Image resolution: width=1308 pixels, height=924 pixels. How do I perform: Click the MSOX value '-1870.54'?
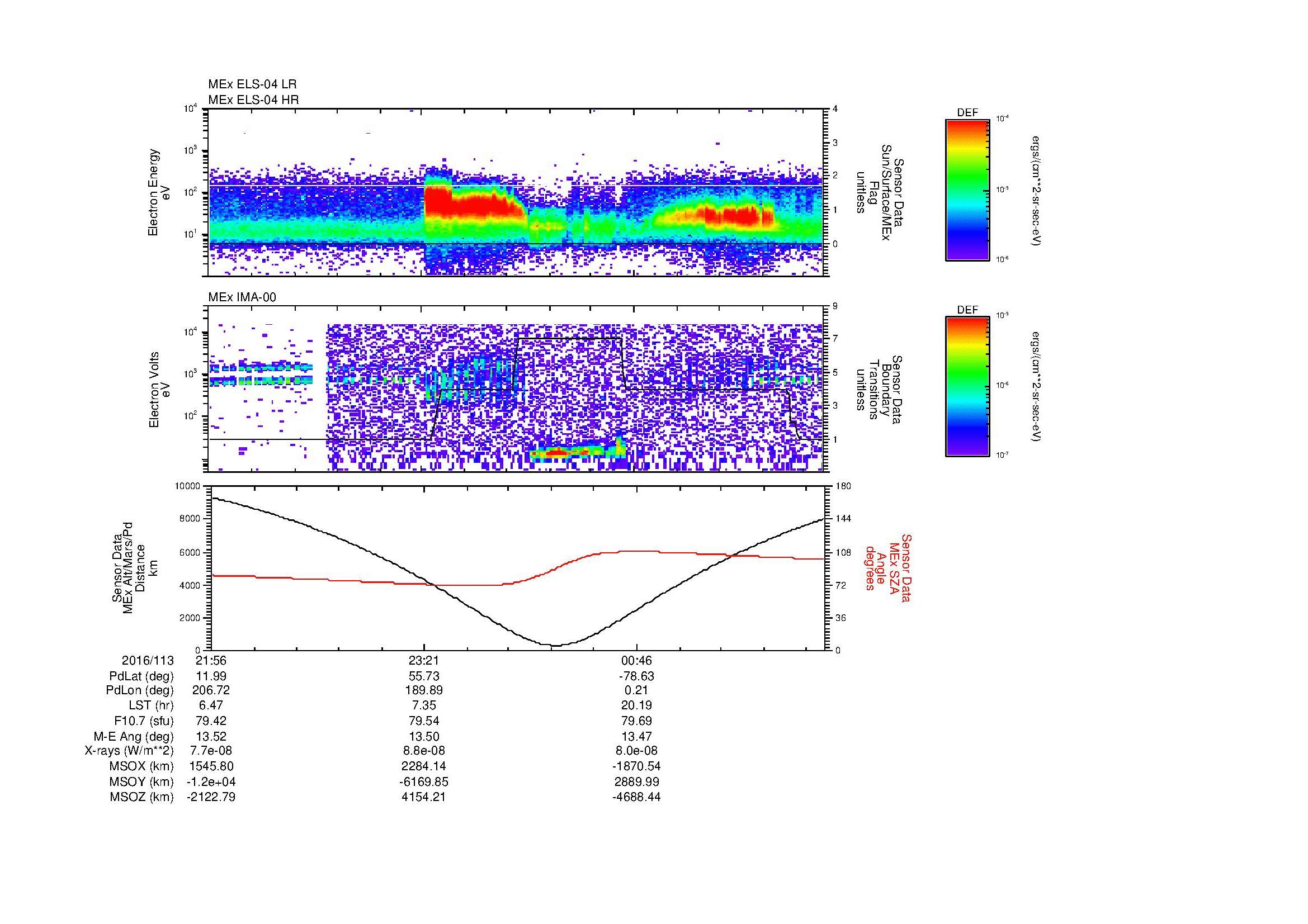(x=636, y=766)
